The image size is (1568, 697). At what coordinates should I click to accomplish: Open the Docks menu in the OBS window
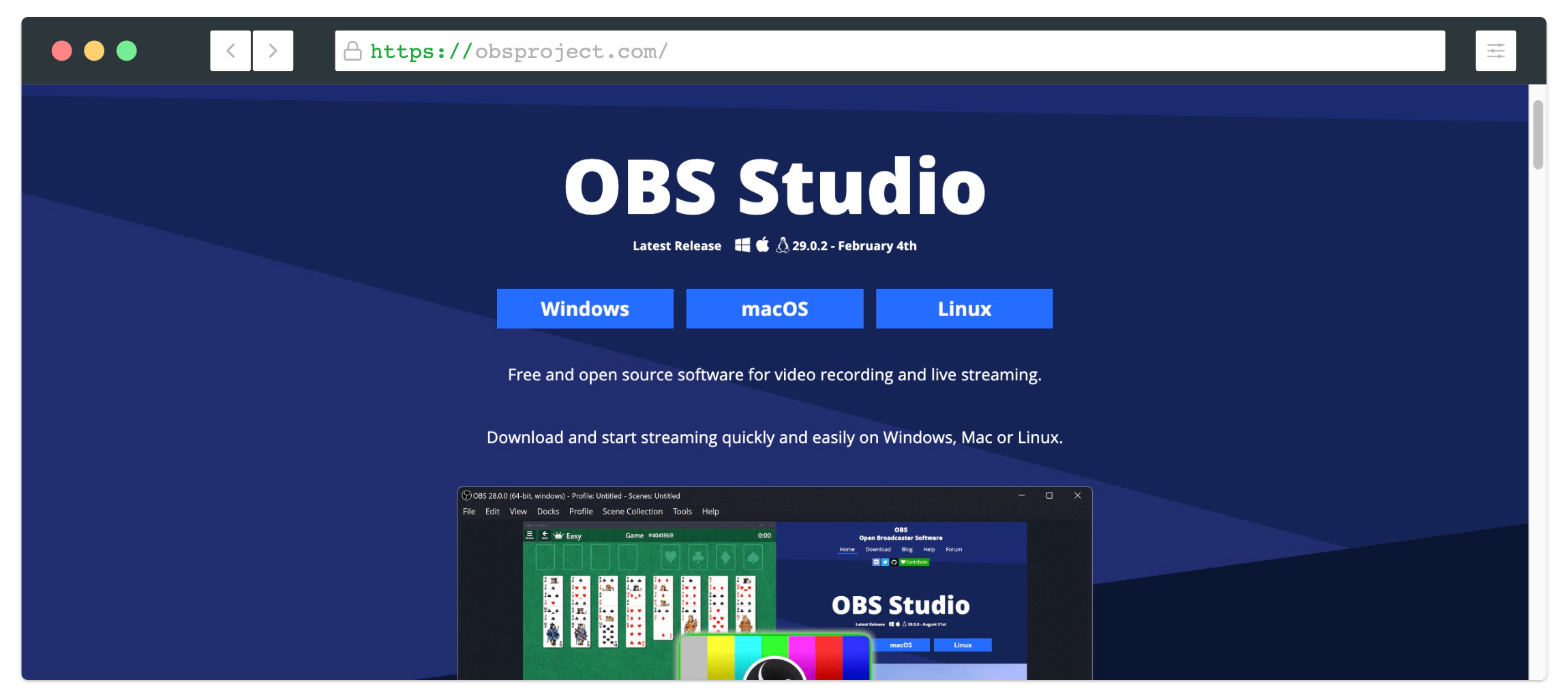pyautogui.click(x=548, y=512)
